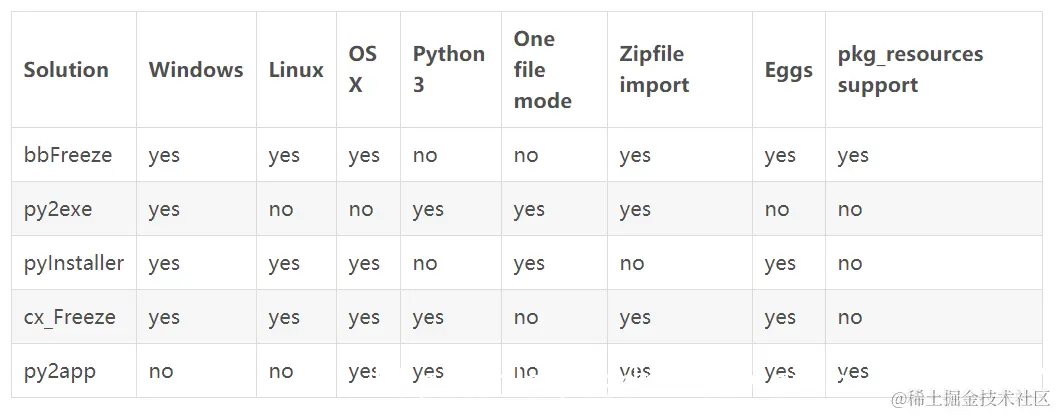The width and height of the screenshot is (1057, 415).
Task: Click py2exe's Eggs cell showing no
Action: (777, 209)
